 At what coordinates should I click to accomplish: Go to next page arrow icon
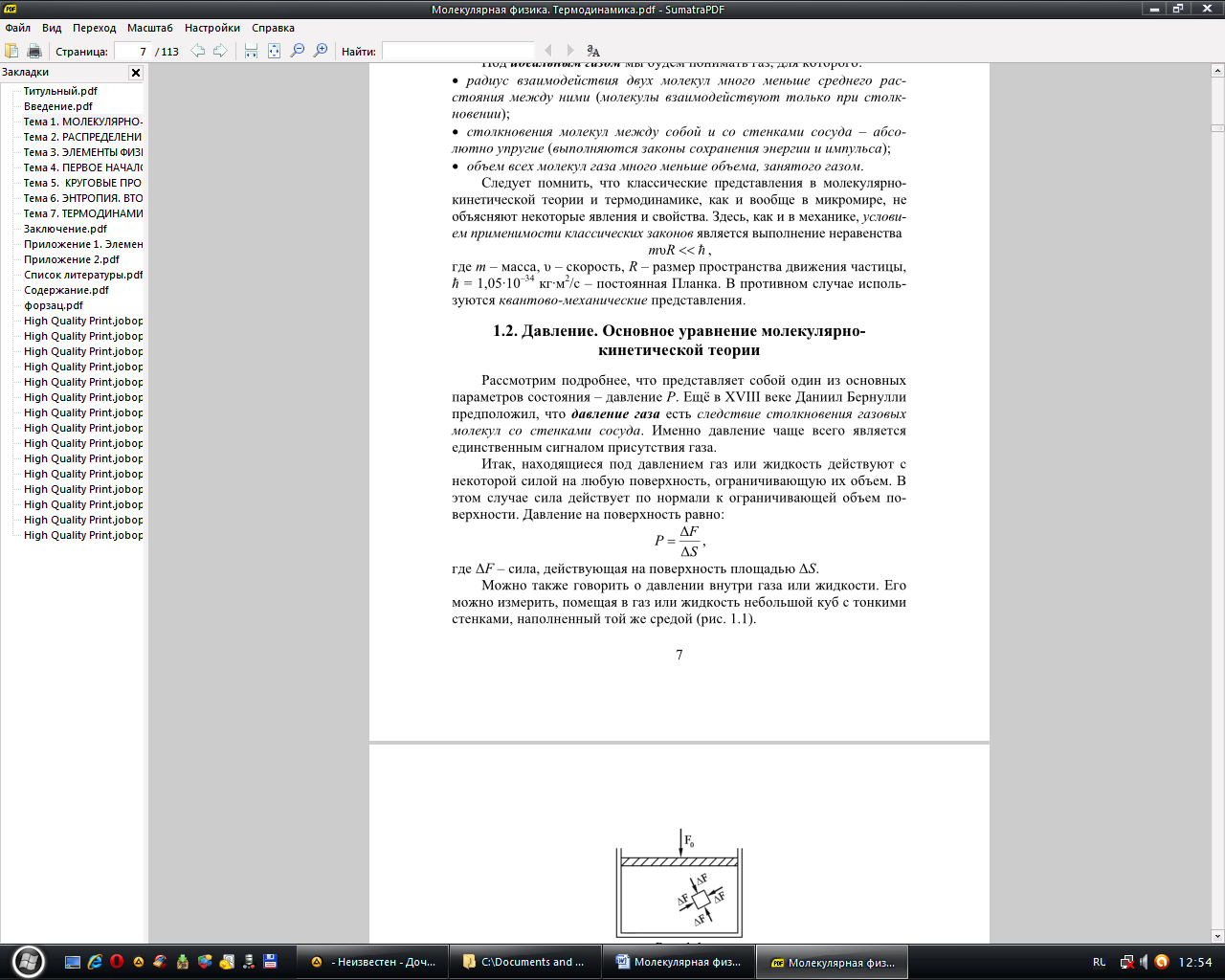point(220,51)
